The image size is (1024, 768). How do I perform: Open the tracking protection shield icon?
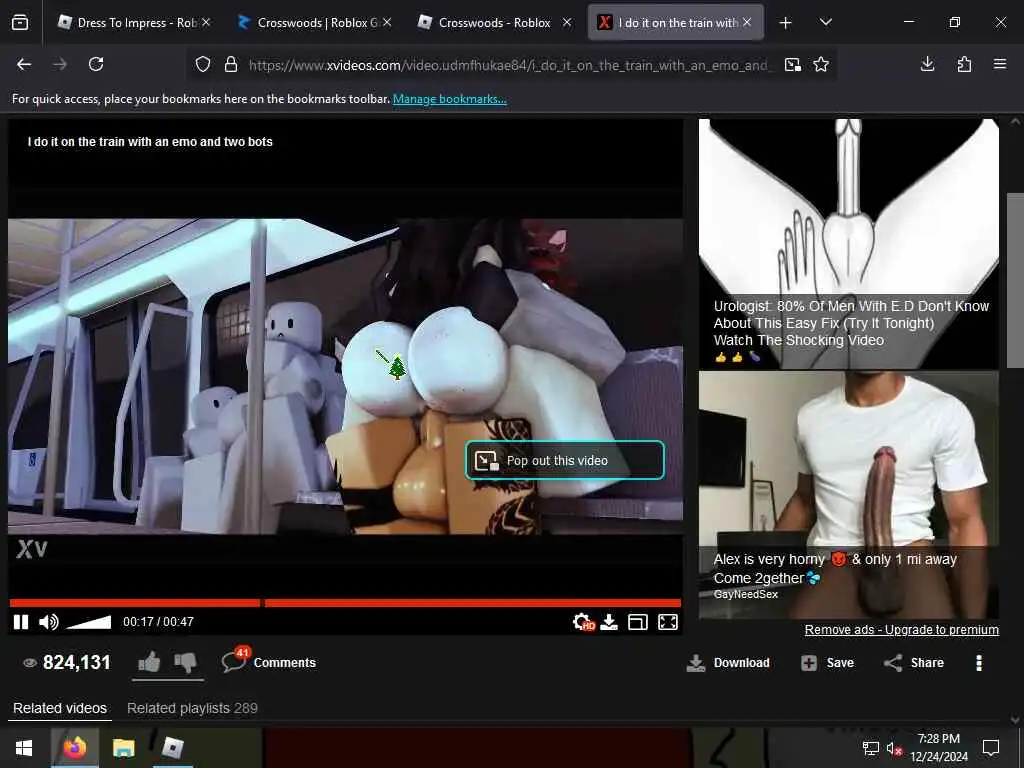tap(203, 64)
